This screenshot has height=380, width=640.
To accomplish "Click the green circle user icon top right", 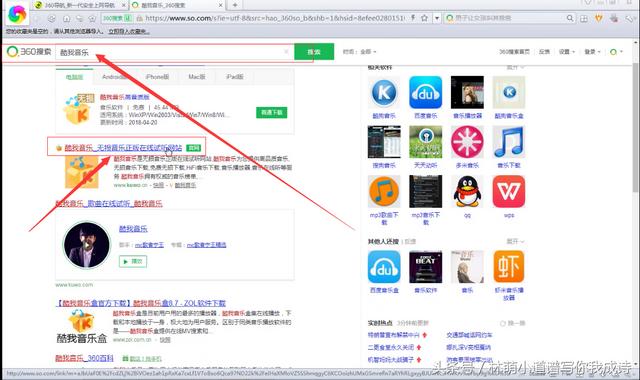I will tap(613, 52).
